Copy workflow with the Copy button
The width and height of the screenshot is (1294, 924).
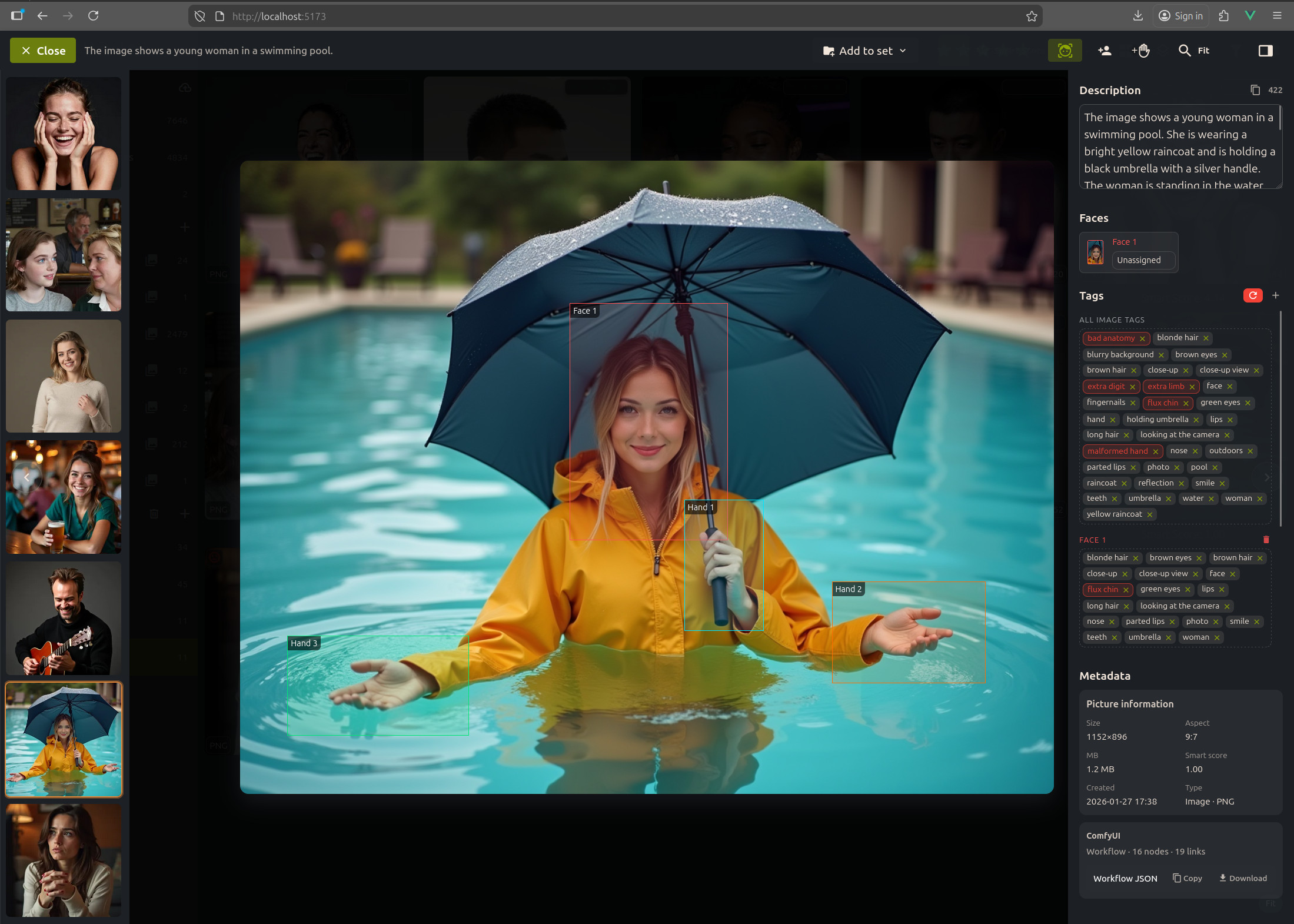pyautogui.click(x=1187, y=878)
